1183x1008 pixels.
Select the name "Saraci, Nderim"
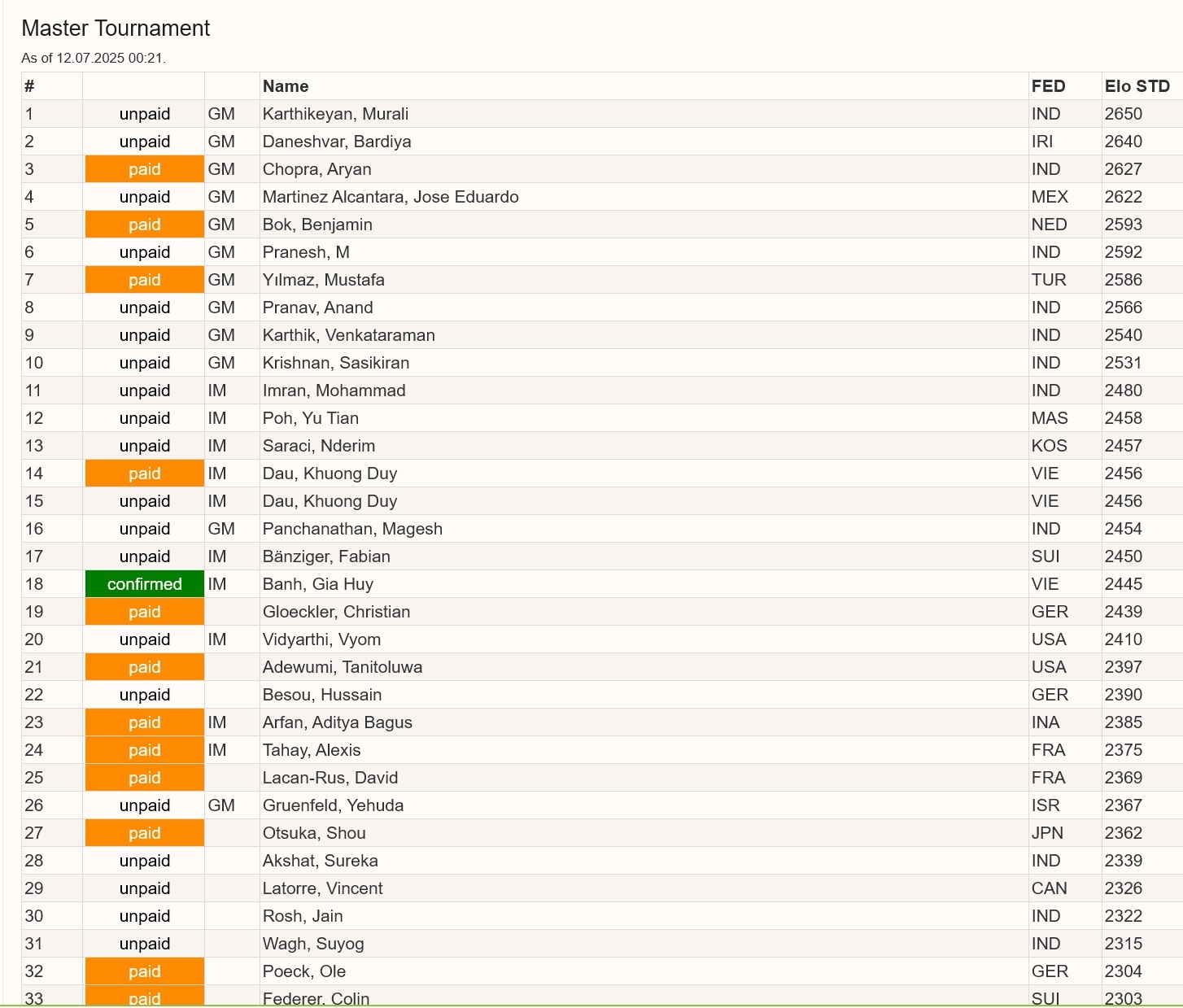[x=319, y=446]
